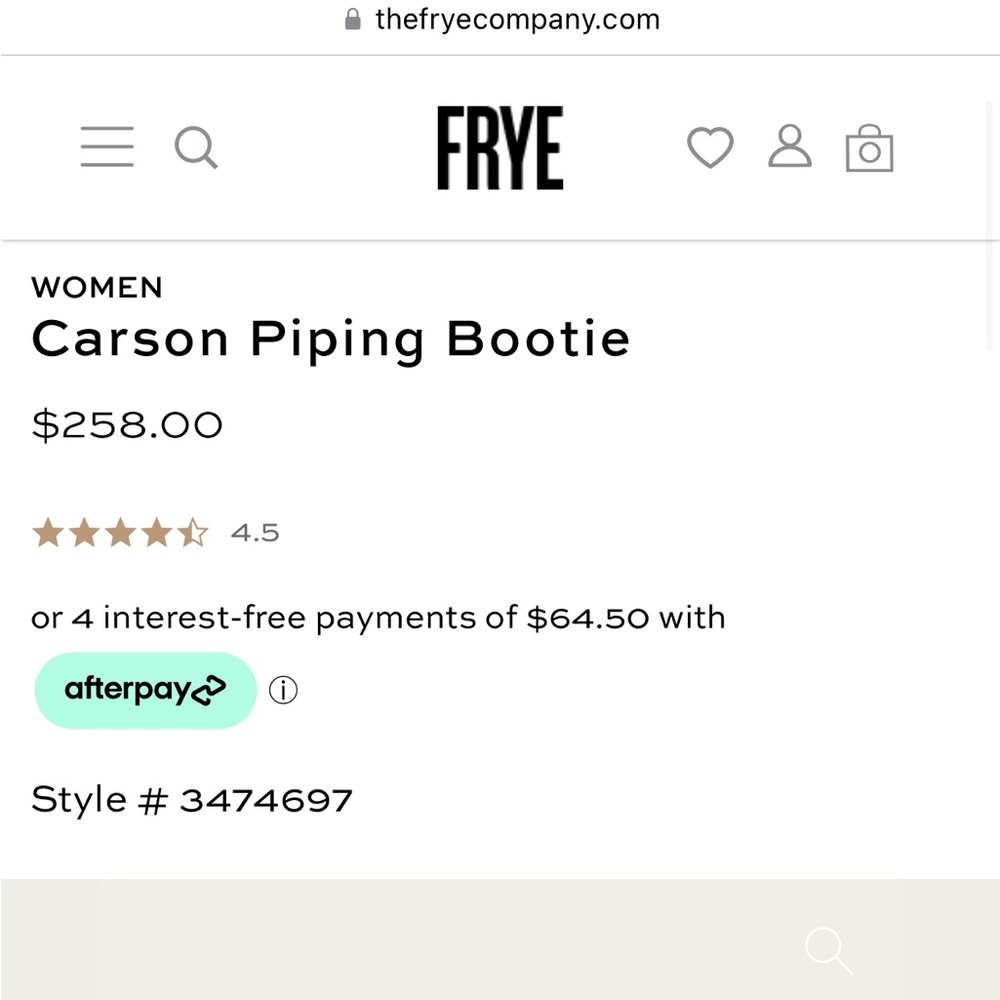This screenshot has width=1000, height=1000.
Task: Select the half-filled fifth star
Action: pos(192,532)
